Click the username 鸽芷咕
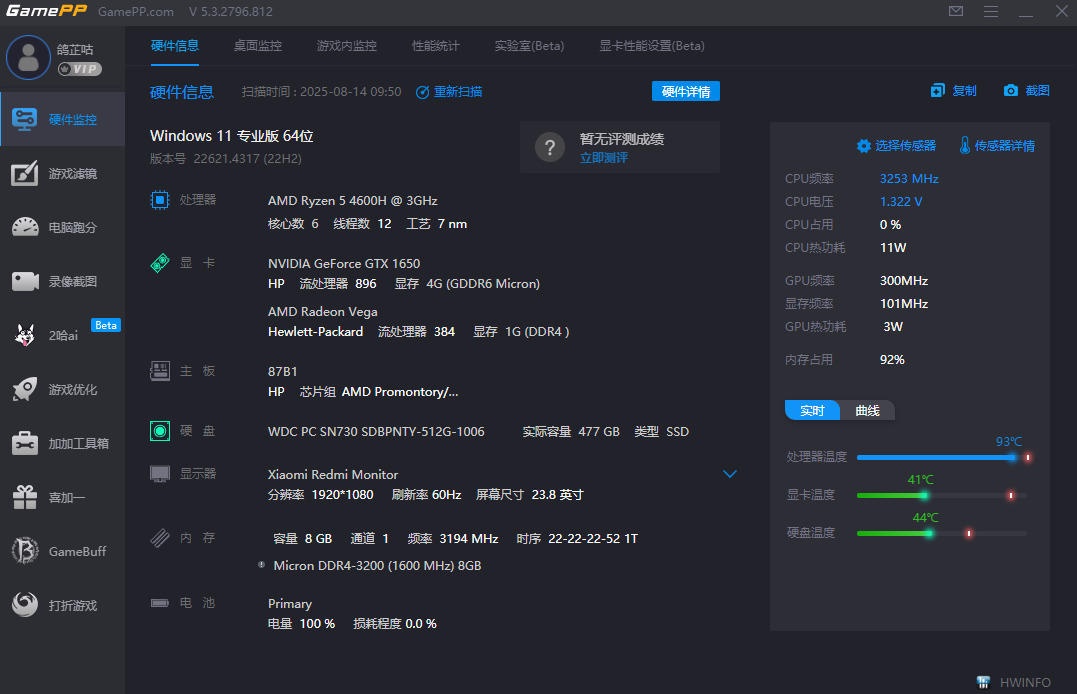Image resolution: width=1077 pixels, height=694 pixels. click(75, 49)
